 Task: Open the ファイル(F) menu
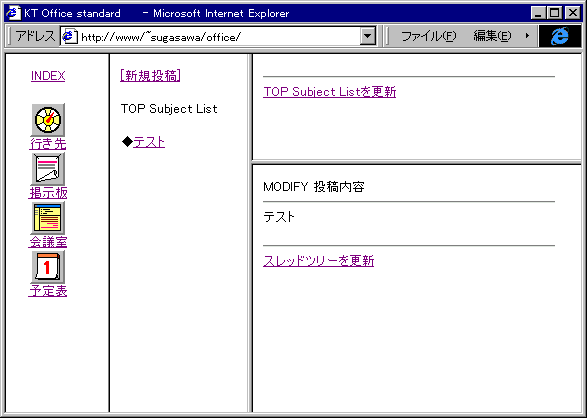pos(428,36)
